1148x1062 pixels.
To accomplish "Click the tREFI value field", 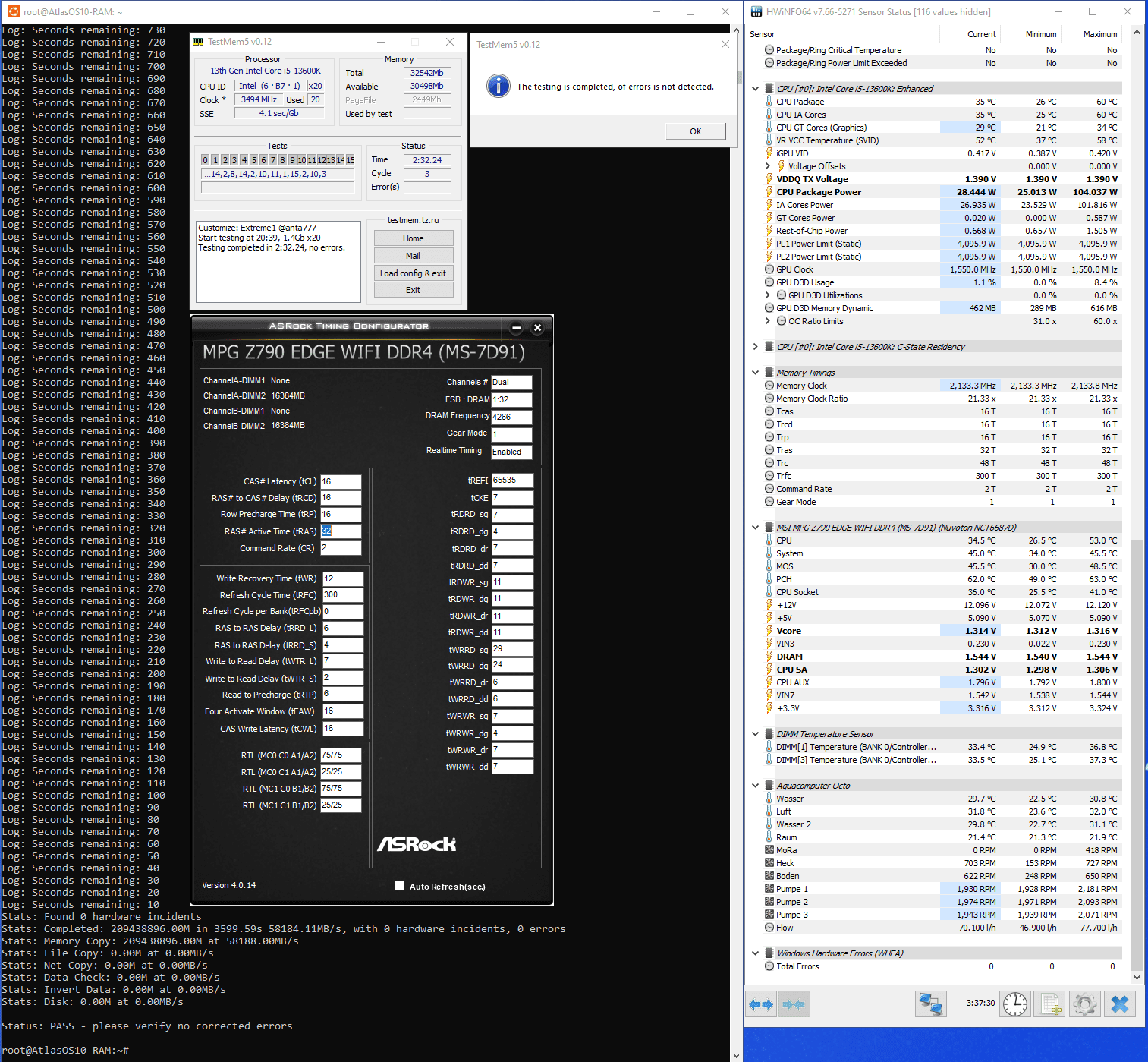I will [512, 481].
